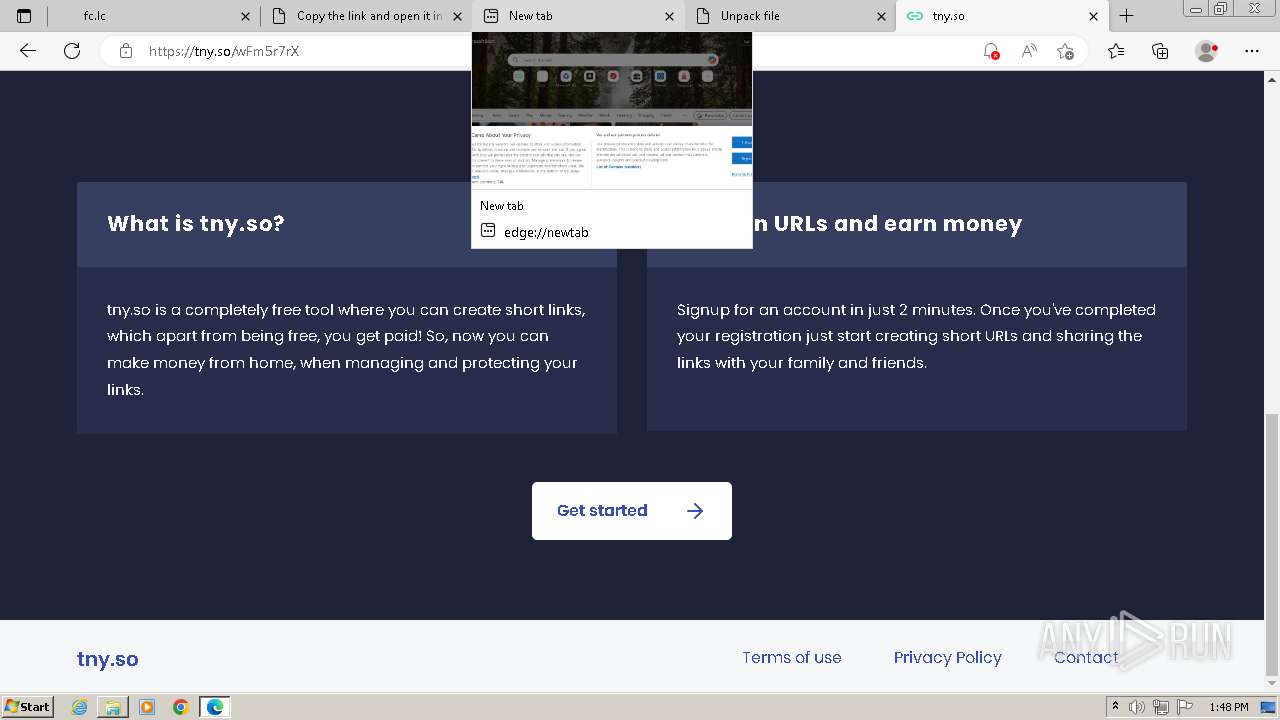Screen dimensions: 1280x720
Task: View site information lock icon
Action: click(x=126, y=51)
